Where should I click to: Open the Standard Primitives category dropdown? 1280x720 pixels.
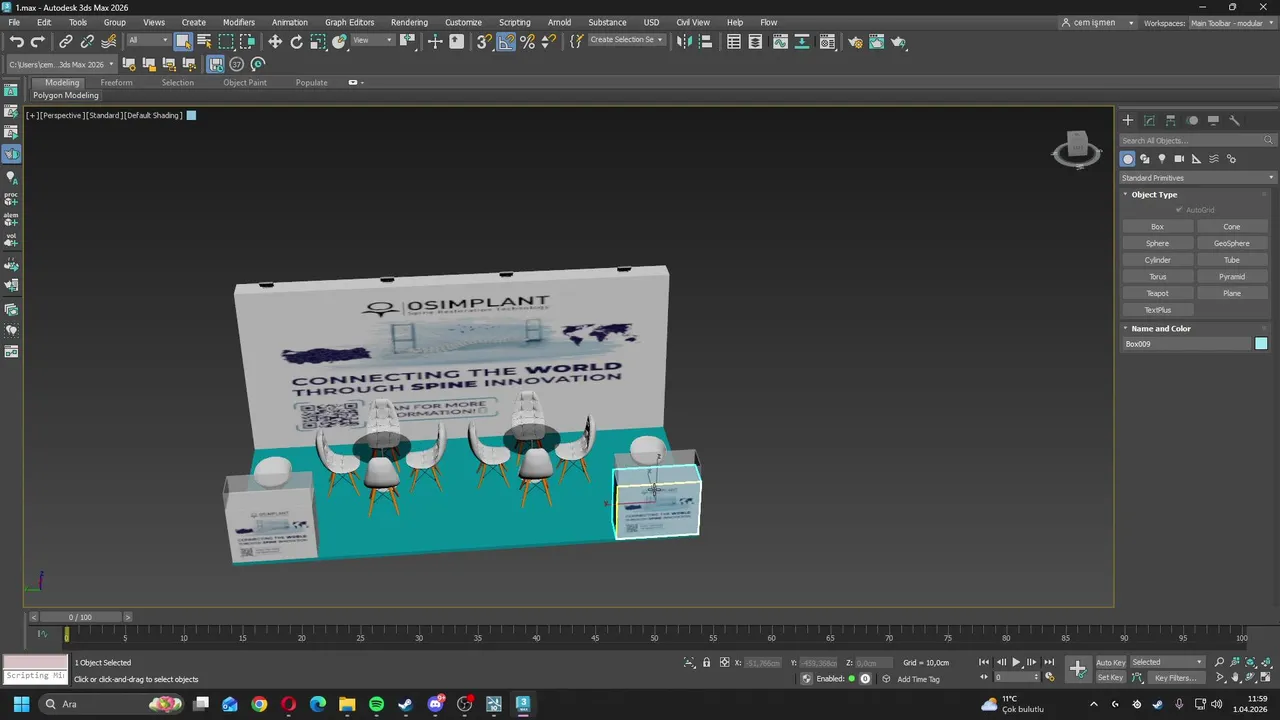[1198, 177]
